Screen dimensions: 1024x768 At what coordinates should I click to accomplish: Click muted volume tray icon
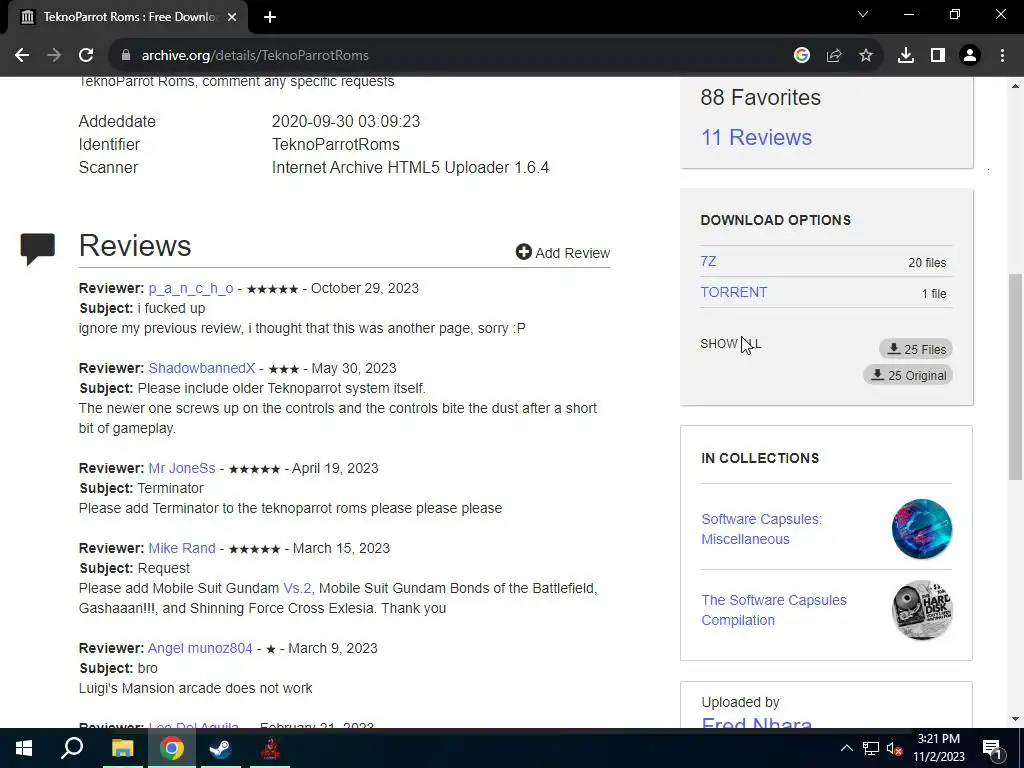coord(895,748)
